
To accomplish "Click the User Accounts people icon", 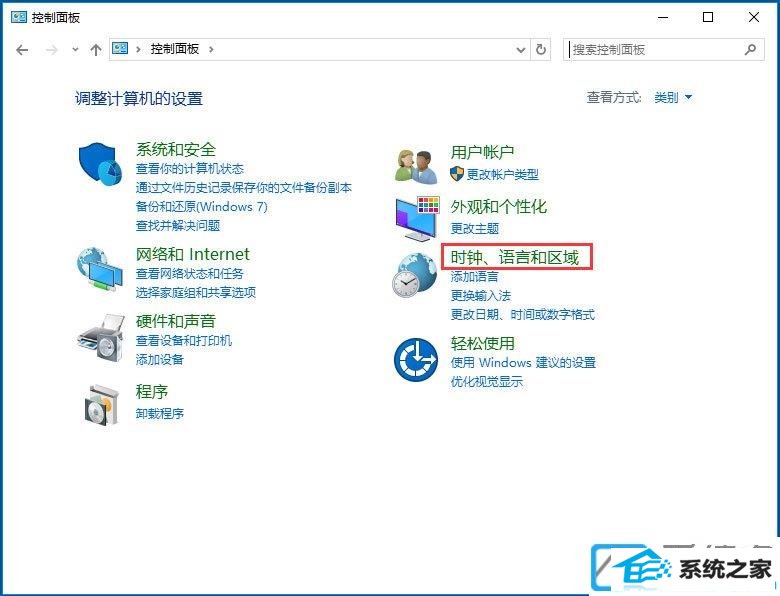I will coord(416,166).
